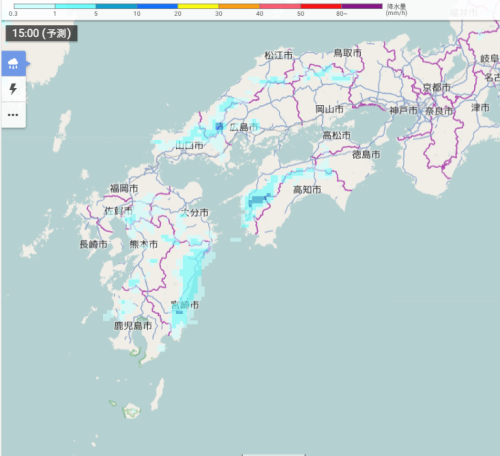The height and width of the screenshot is (456, 500).
Task: Click the 長崎市 city label
Action: [93, 244]
